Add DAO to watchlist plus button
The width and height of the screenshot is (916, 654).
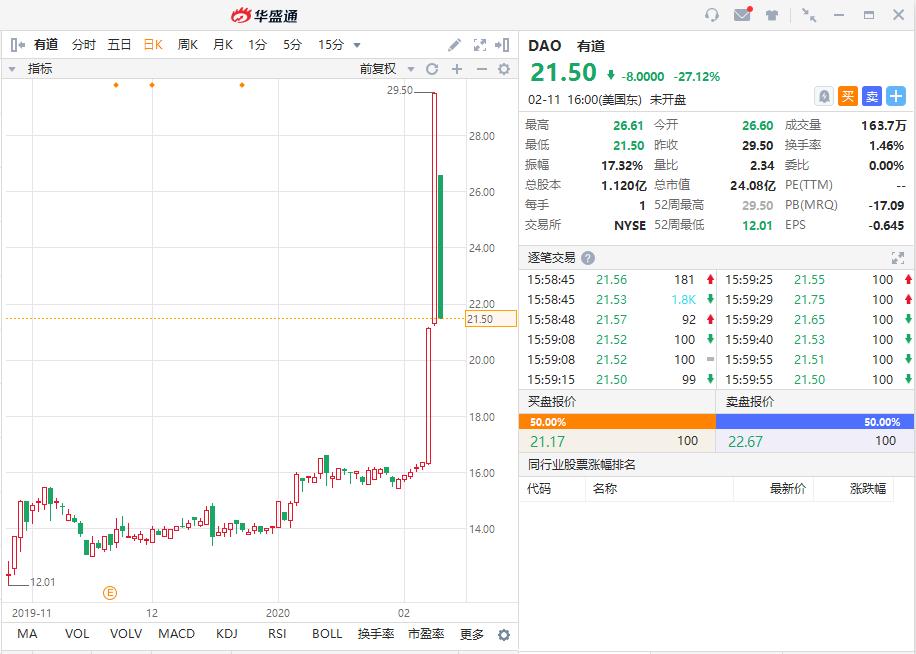[x=896, y=96]
